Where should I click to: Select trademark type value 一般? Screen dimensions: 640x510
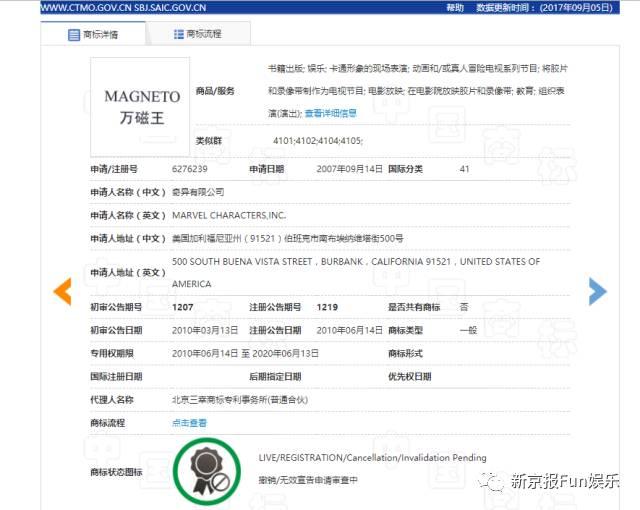coord(468,330)
